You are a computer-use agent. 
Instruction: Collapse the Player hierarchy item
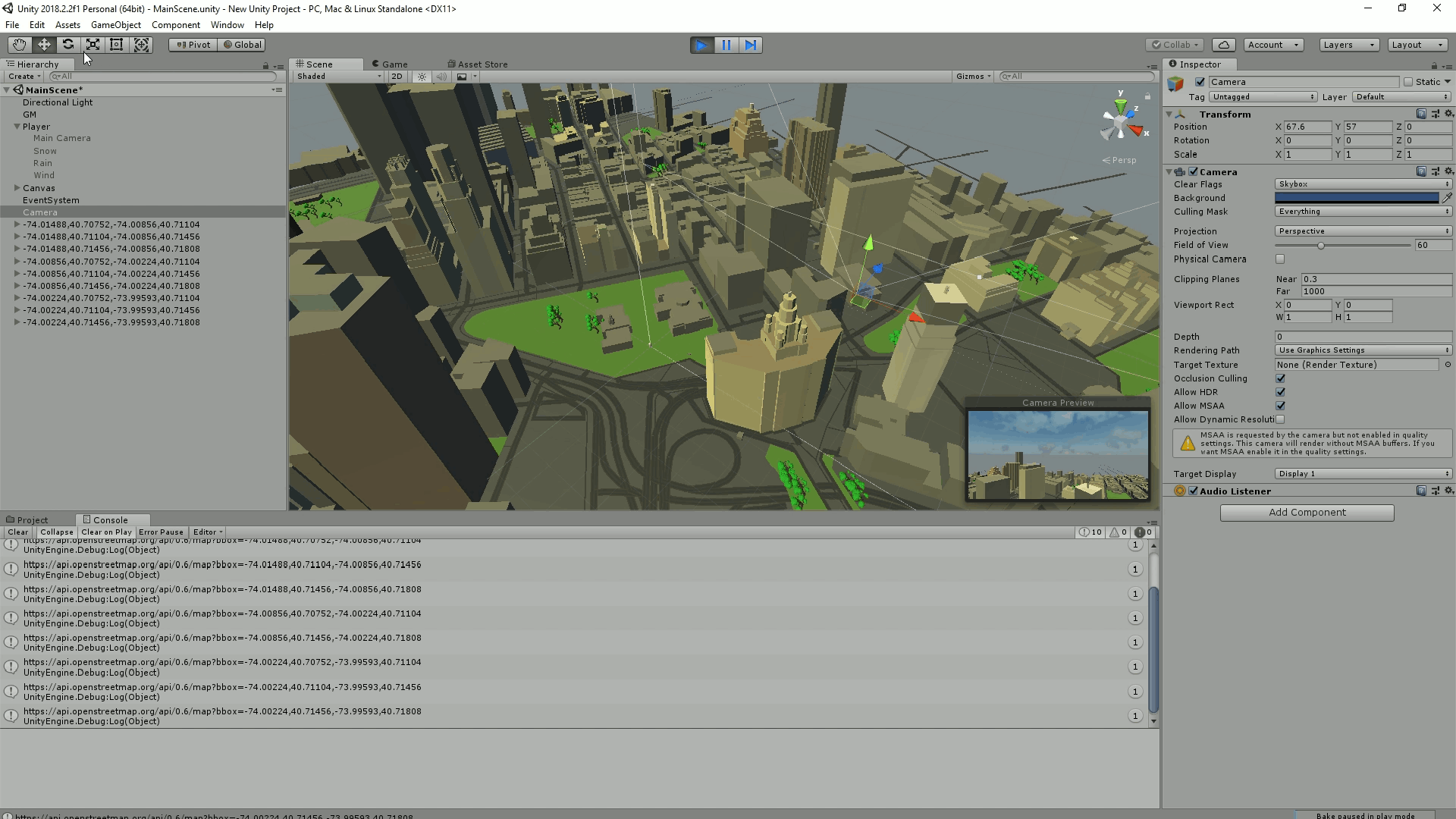pos(17,127)
